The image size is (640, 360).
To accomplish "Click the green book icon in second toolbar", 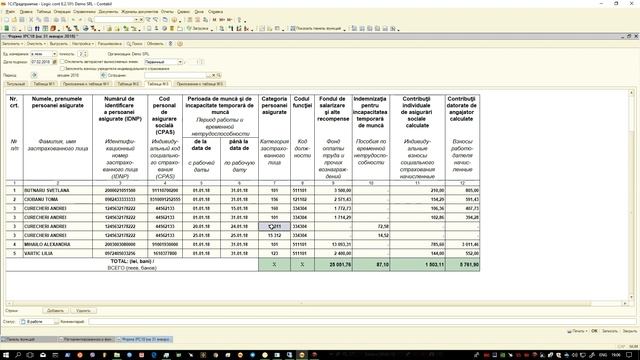I will point(7,29).
